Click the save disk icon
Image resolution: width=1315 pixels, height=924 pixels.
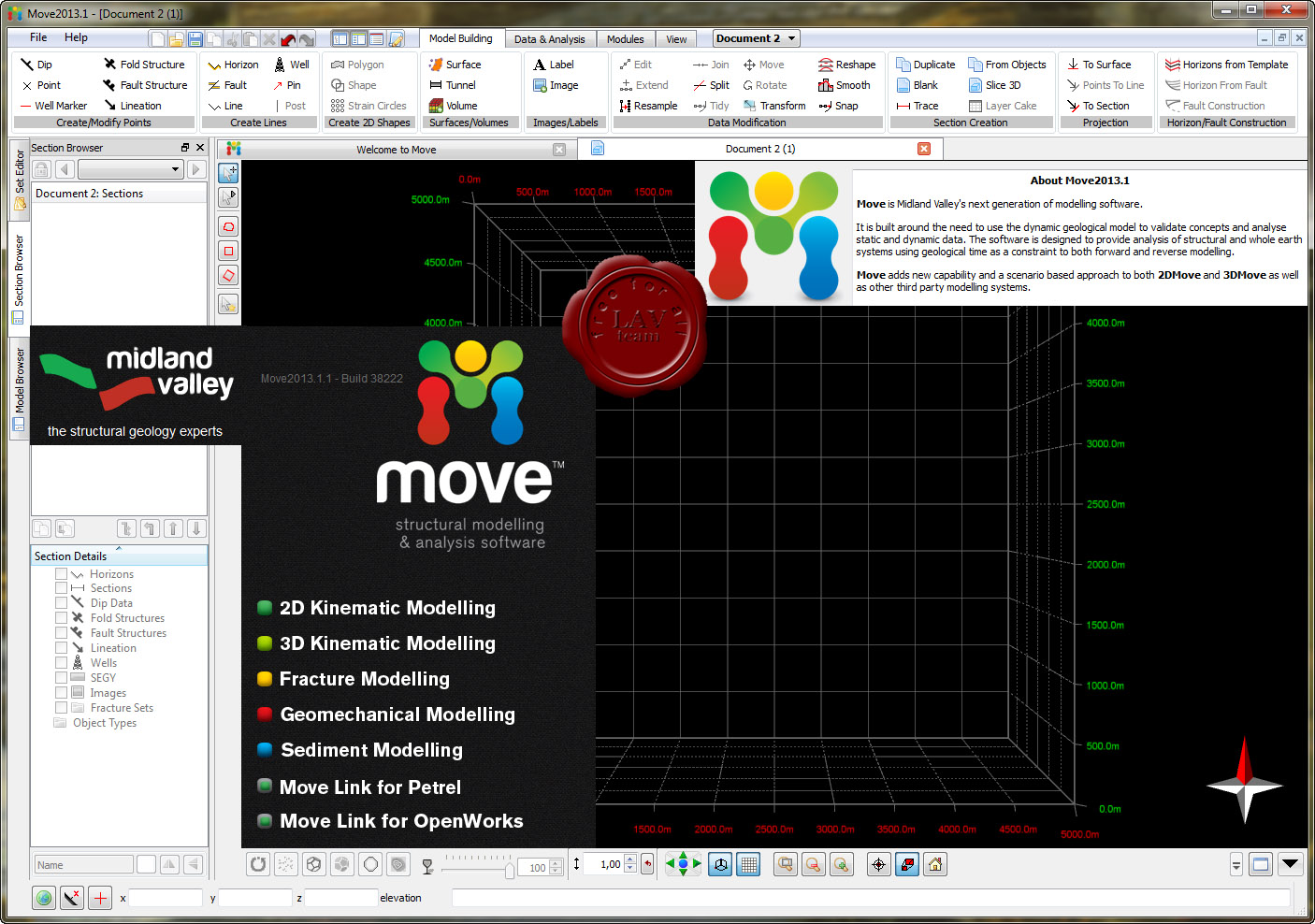[x=195, y=39]
